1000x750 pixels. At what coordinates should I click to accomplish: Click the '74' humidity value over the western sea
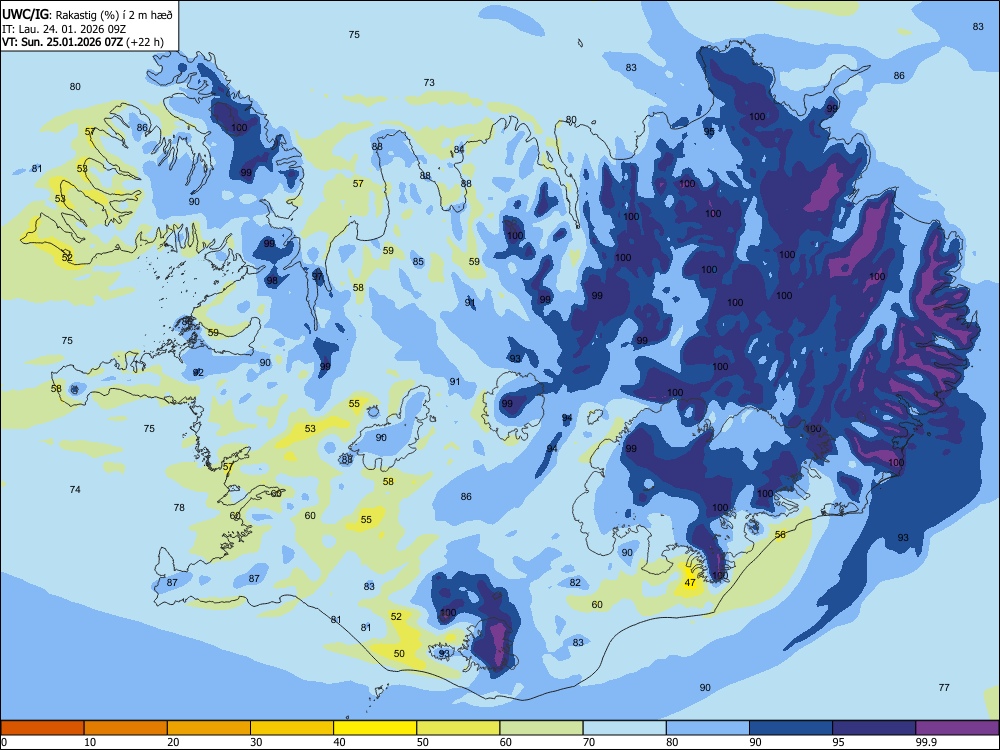tap(75, 490)
